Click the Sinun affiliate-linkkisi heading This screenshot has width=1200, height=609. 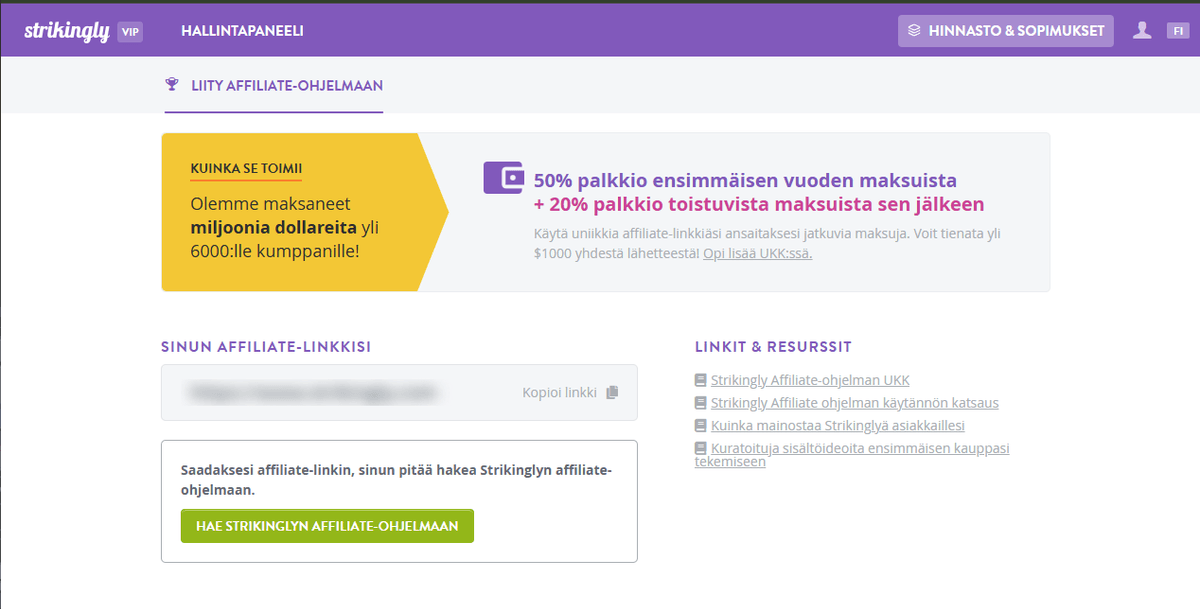tap(266, 347)
